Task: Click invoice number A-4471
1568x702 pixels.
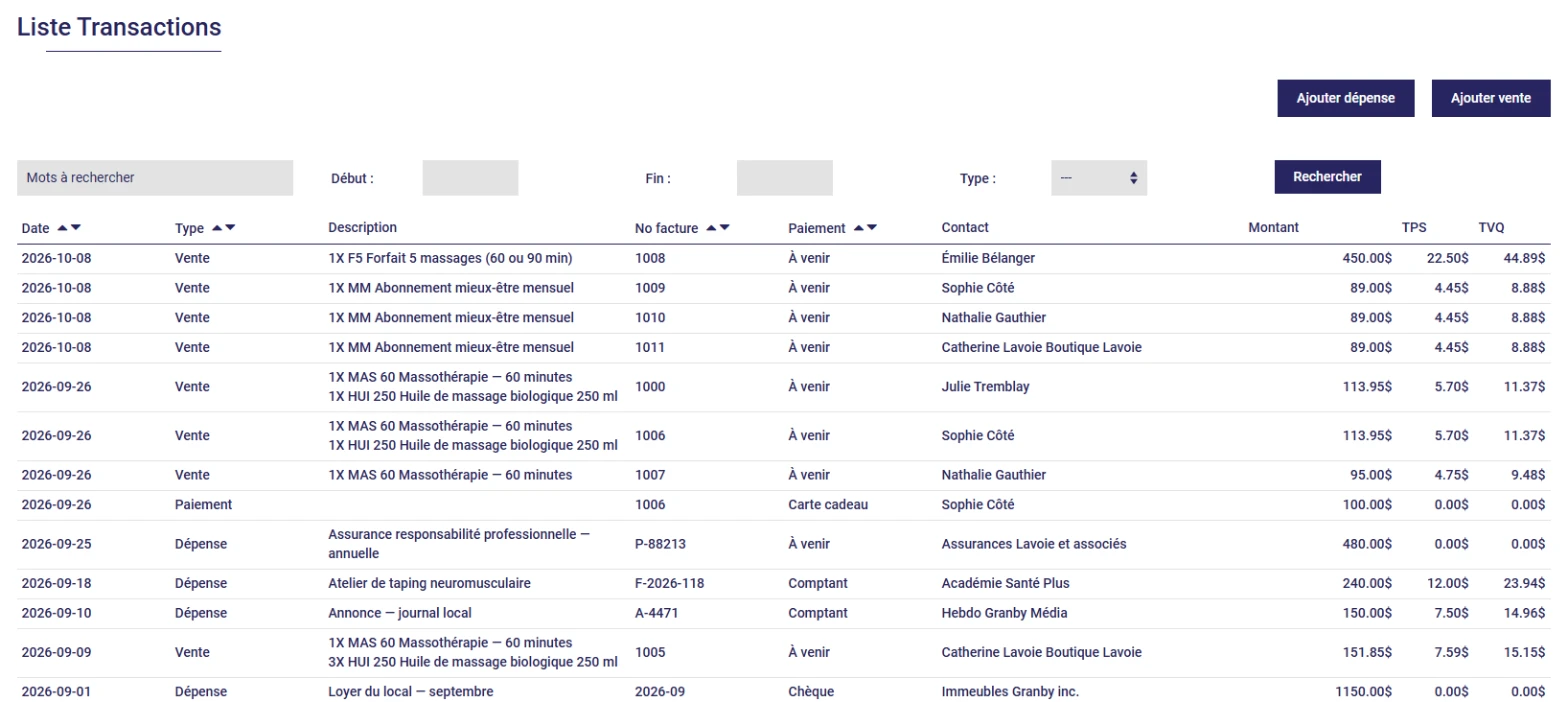Action: pyautogui.click(x=657, y=613)
